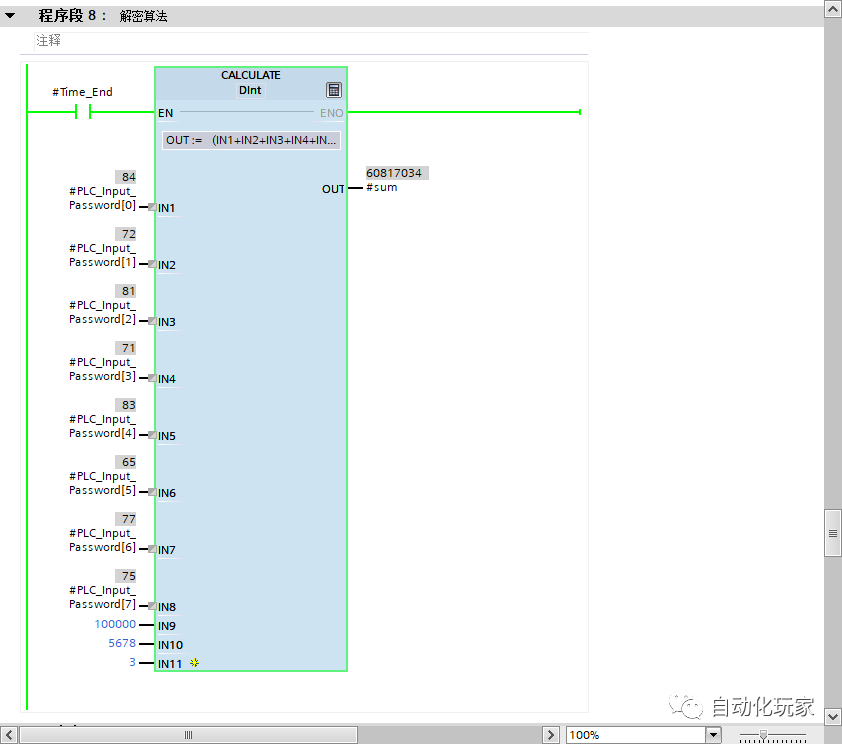Click the horizontal scrollbar right arrow

click(x=550, y=734)
